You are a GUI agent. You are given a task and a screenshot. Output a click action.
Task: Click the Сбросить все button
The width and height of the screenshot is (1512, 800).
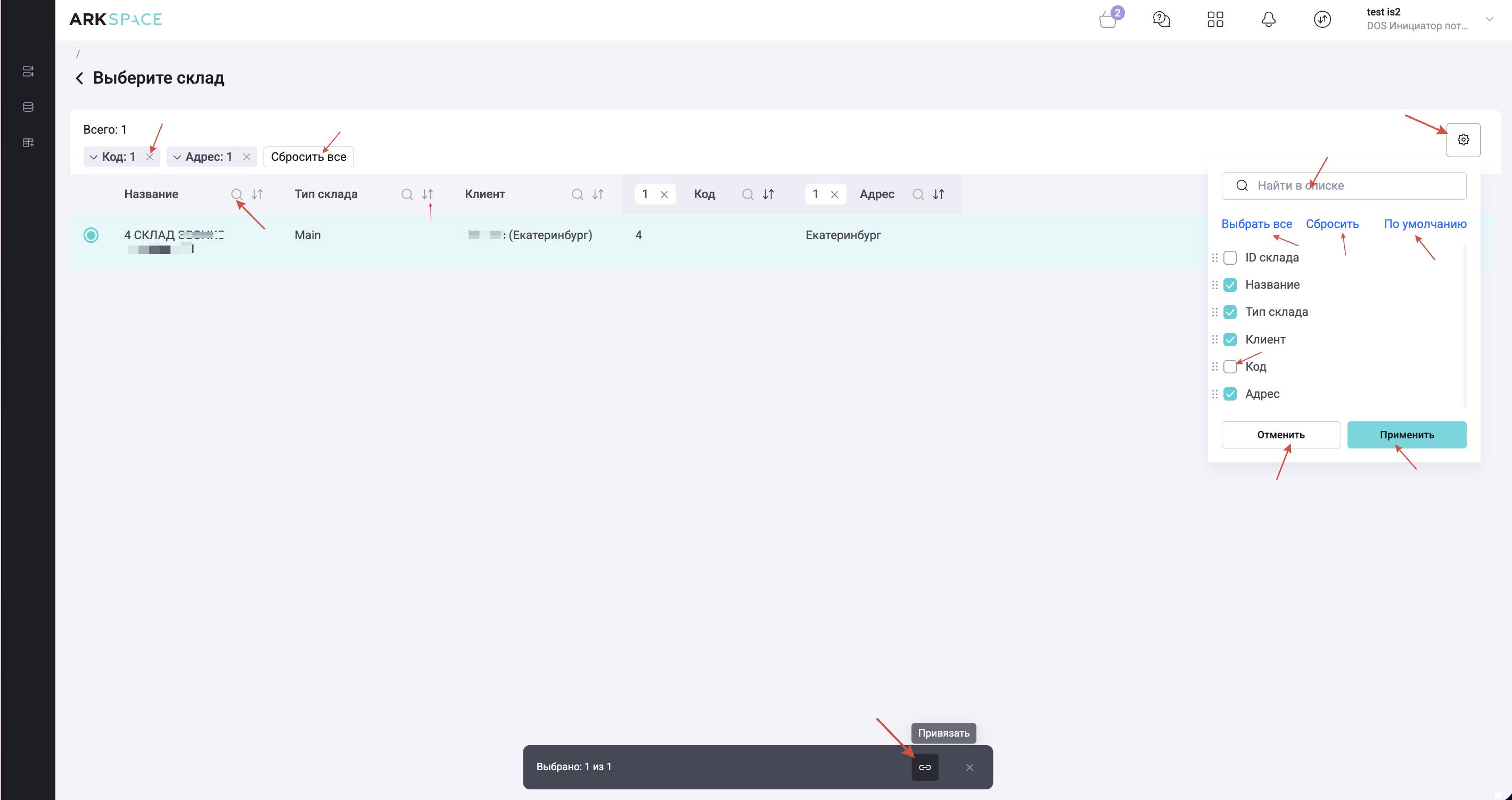pos(308,157)
